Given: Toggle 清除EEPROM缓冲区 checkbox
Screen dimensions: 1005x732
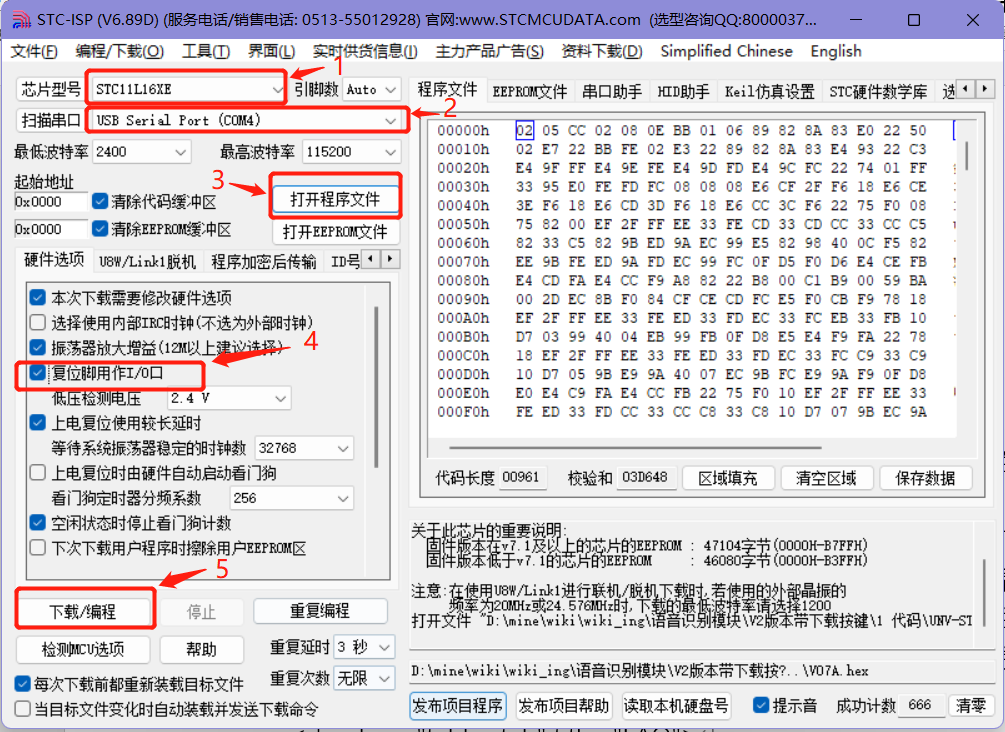Looking at the screenshot, I should (99, 228).
